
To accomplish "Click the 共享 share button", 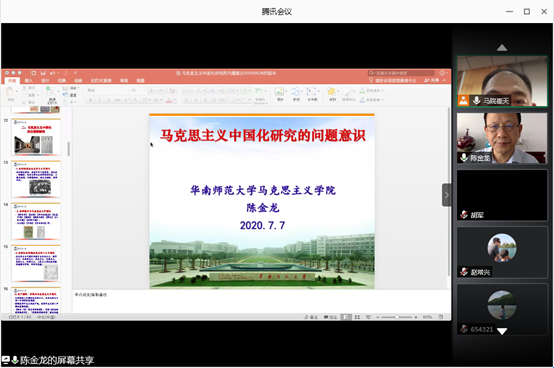I will pos(432,81).
